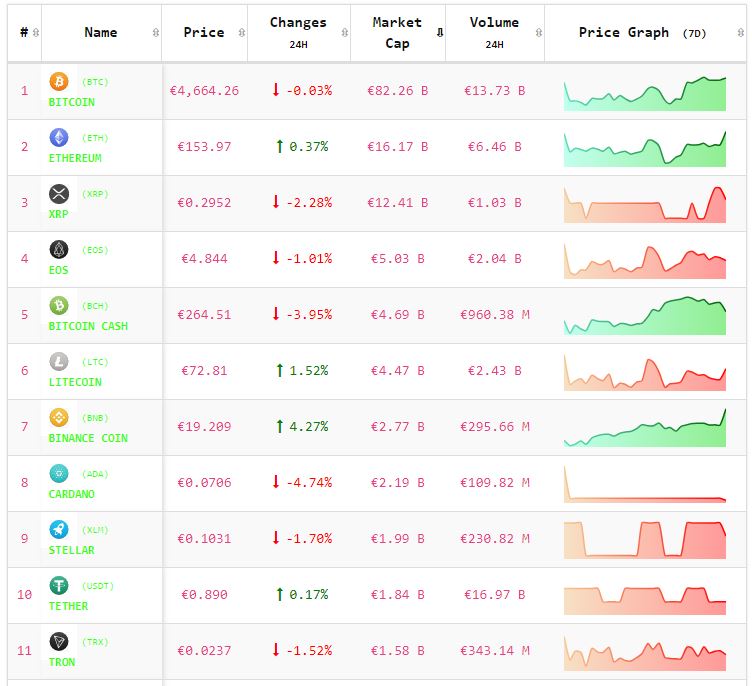Open the BINANCE COIN name link

pyautogui.click(x=88, y=438)
